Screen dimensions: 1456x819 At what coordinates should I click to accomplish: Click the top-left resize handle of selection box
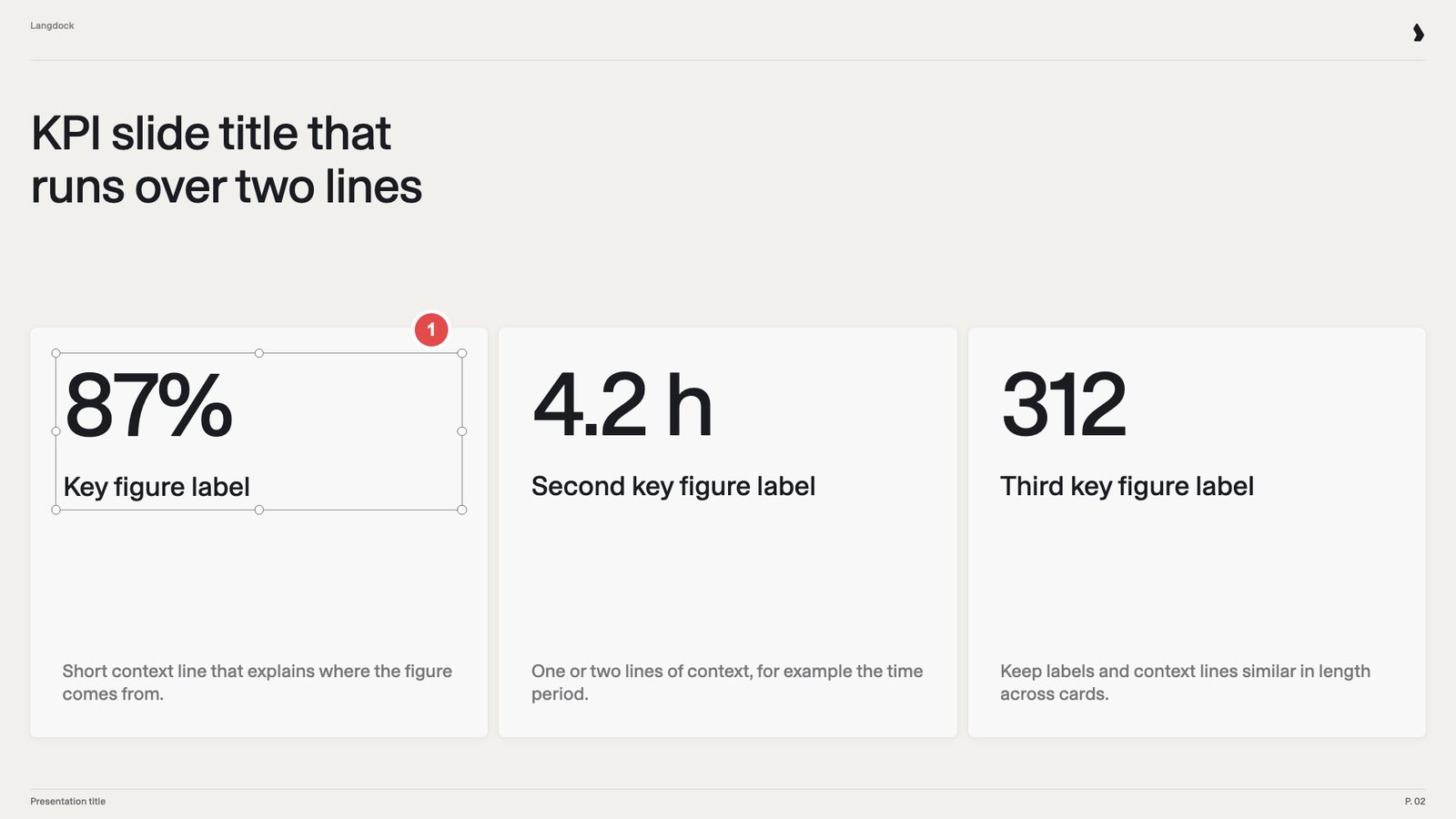point(56,353)
